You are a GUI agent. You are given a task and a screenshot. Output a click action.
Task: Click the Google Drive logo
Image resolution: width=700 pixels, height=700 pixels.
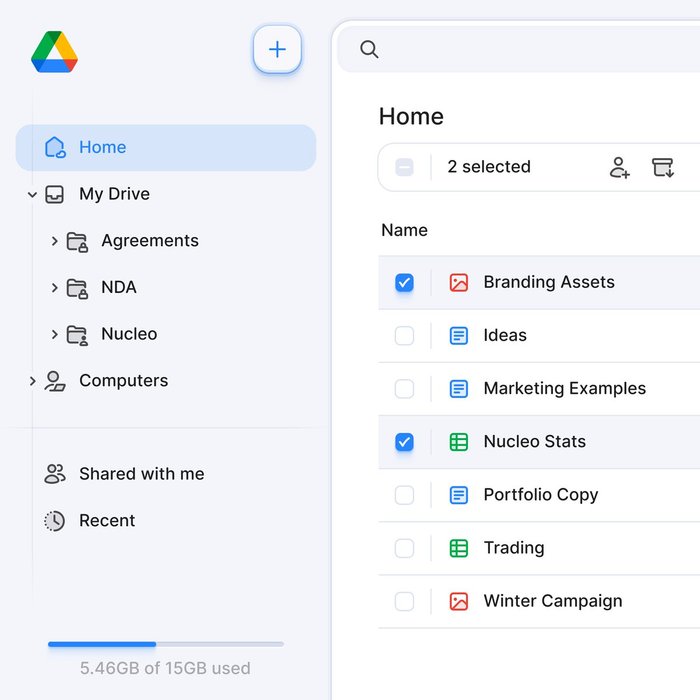pyautogui.click(x=54, y=52)
